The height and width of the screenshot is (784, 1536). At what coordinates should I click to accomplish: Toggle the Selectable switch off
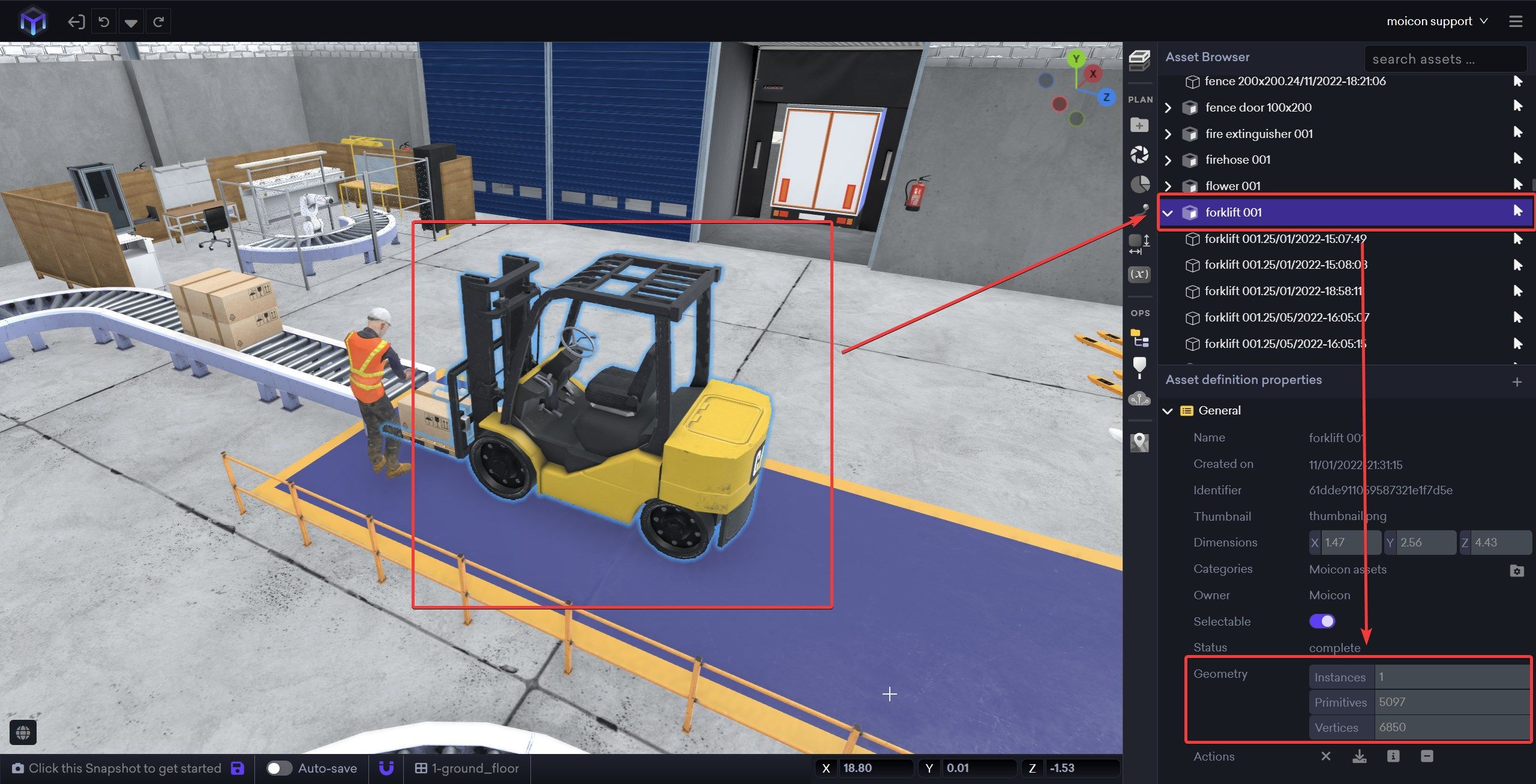(x=1322, y=621)
